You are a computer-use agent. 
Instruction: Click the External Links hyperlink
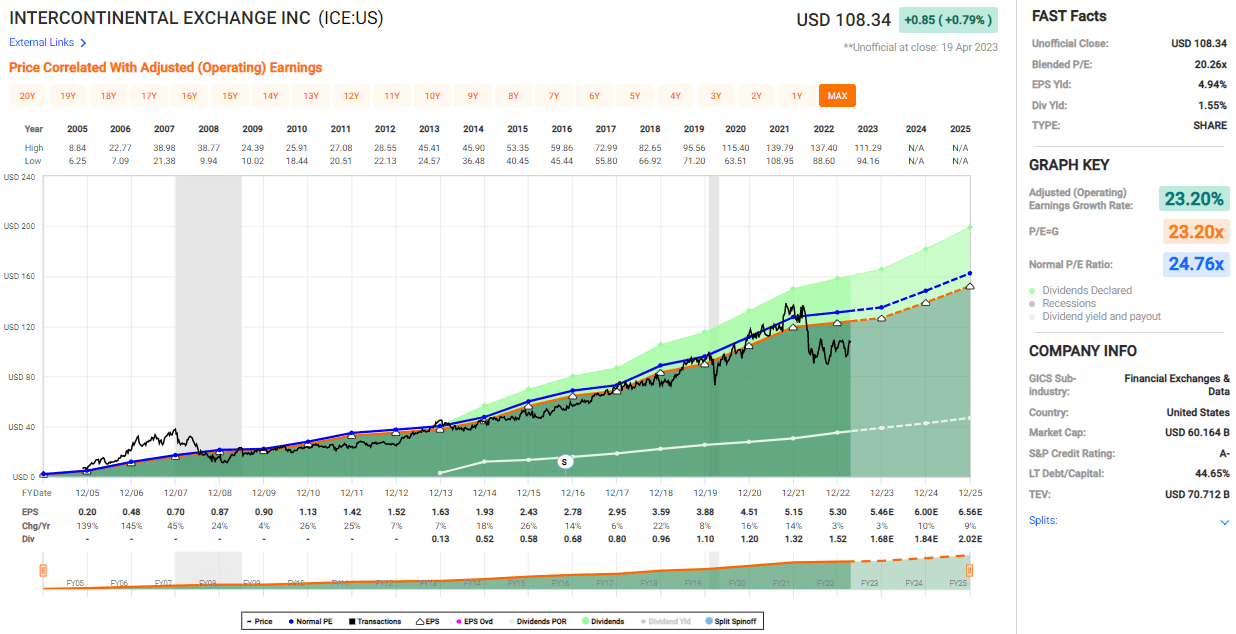pos(40,43)
